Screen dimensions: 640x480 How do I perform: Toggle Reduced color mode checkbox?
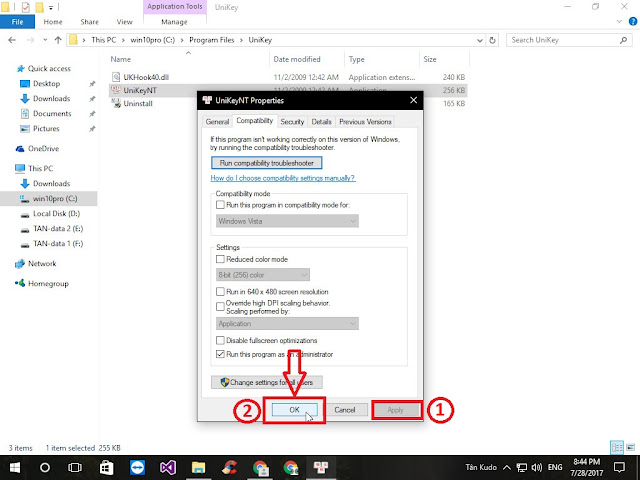click(x=220, y=259)
